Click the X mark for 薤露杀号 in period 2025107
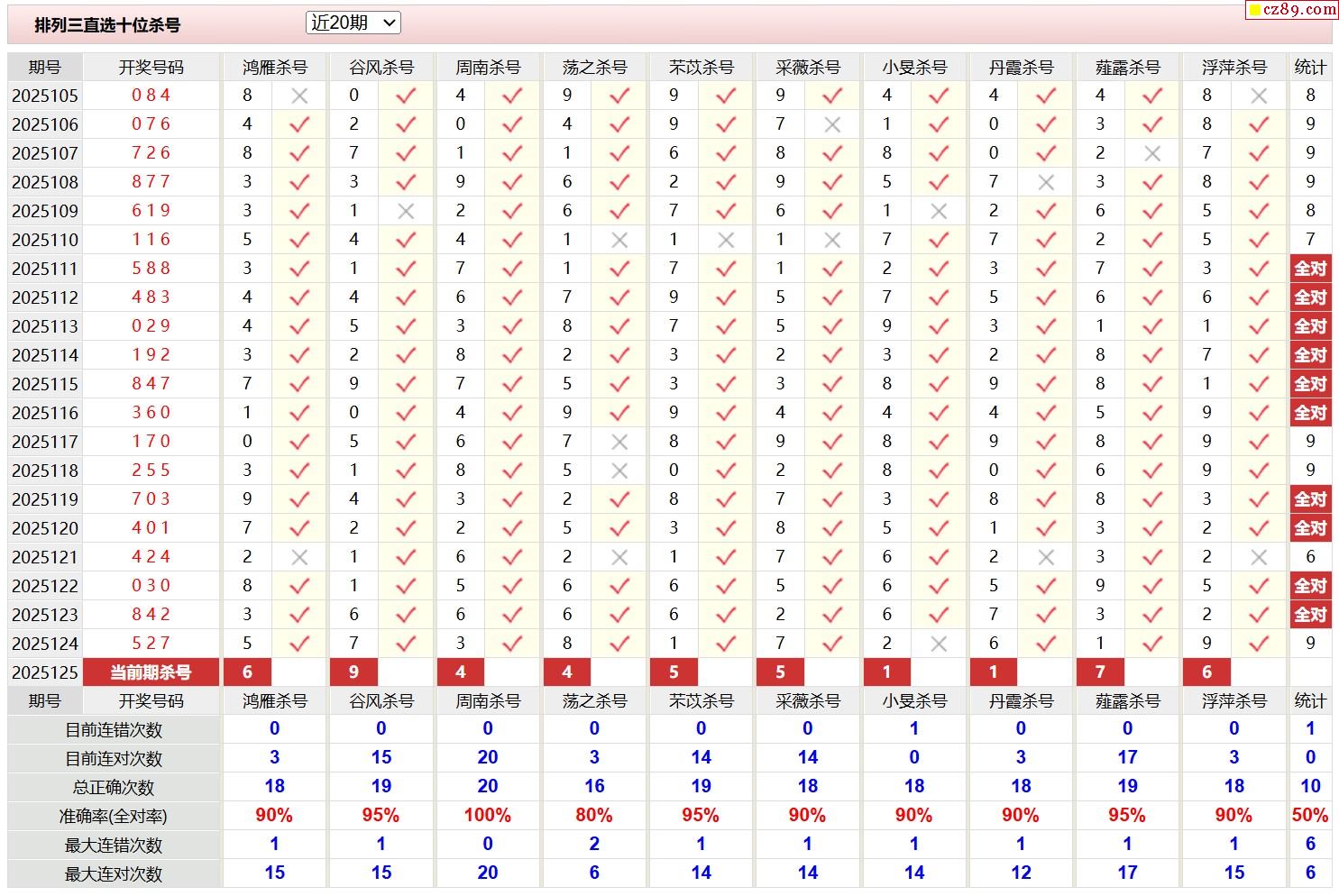Viewport: 1339px width, 896px height. 1152,153
